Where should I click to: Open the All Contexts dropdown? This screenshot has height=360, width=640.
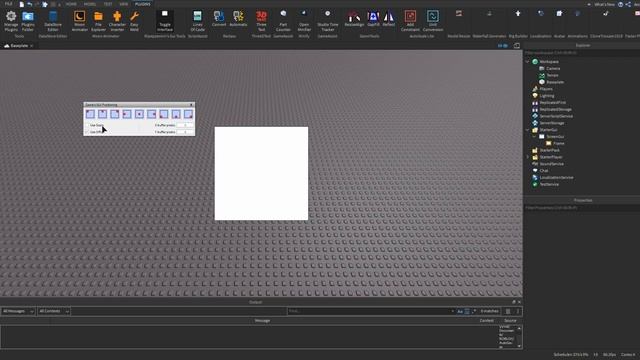pos(54,311)
